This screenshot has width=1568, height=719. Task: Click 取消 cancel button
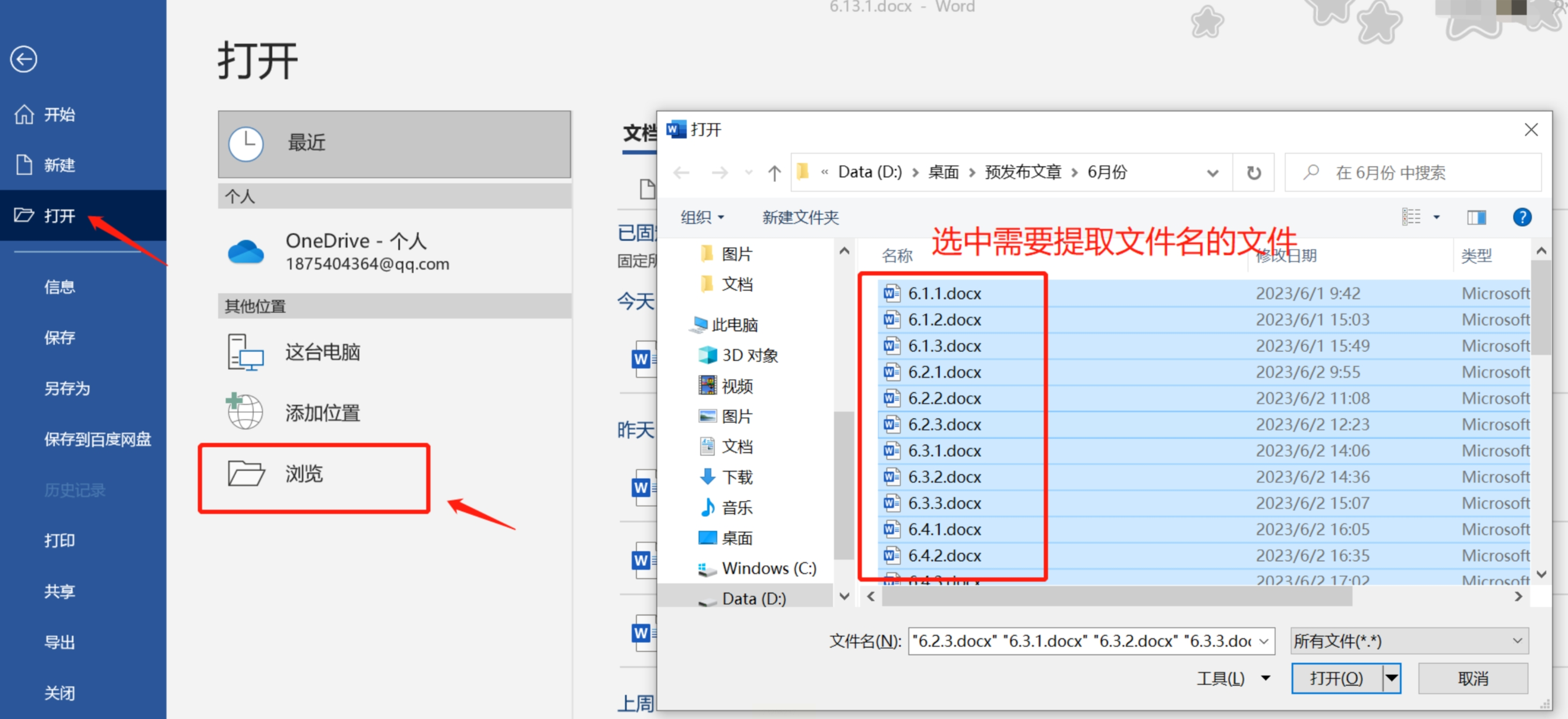point(1473,678)
